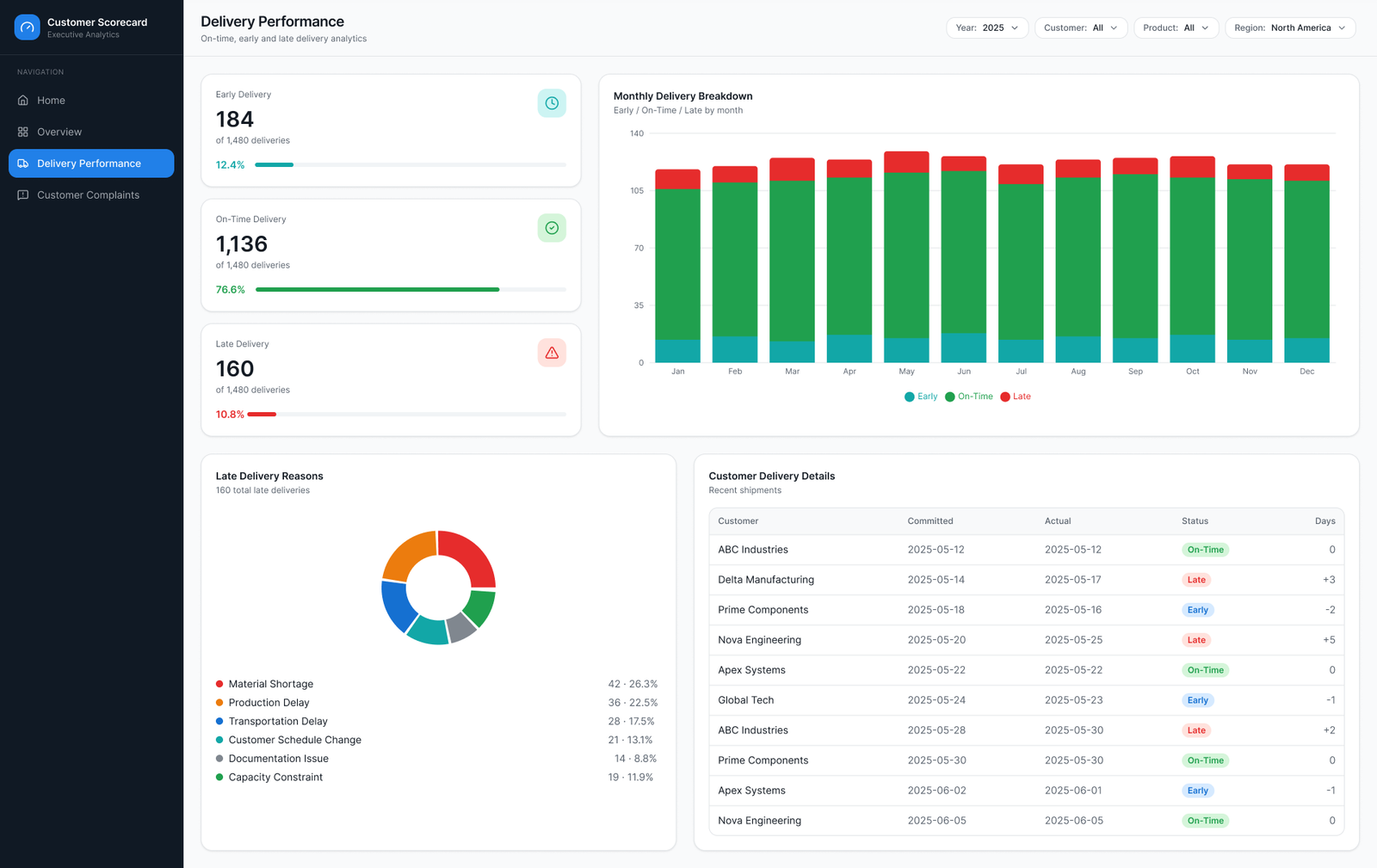Open Customer Complaints in the sidebar
This screenshot has height=868, width=1377.
pos(91,195)
